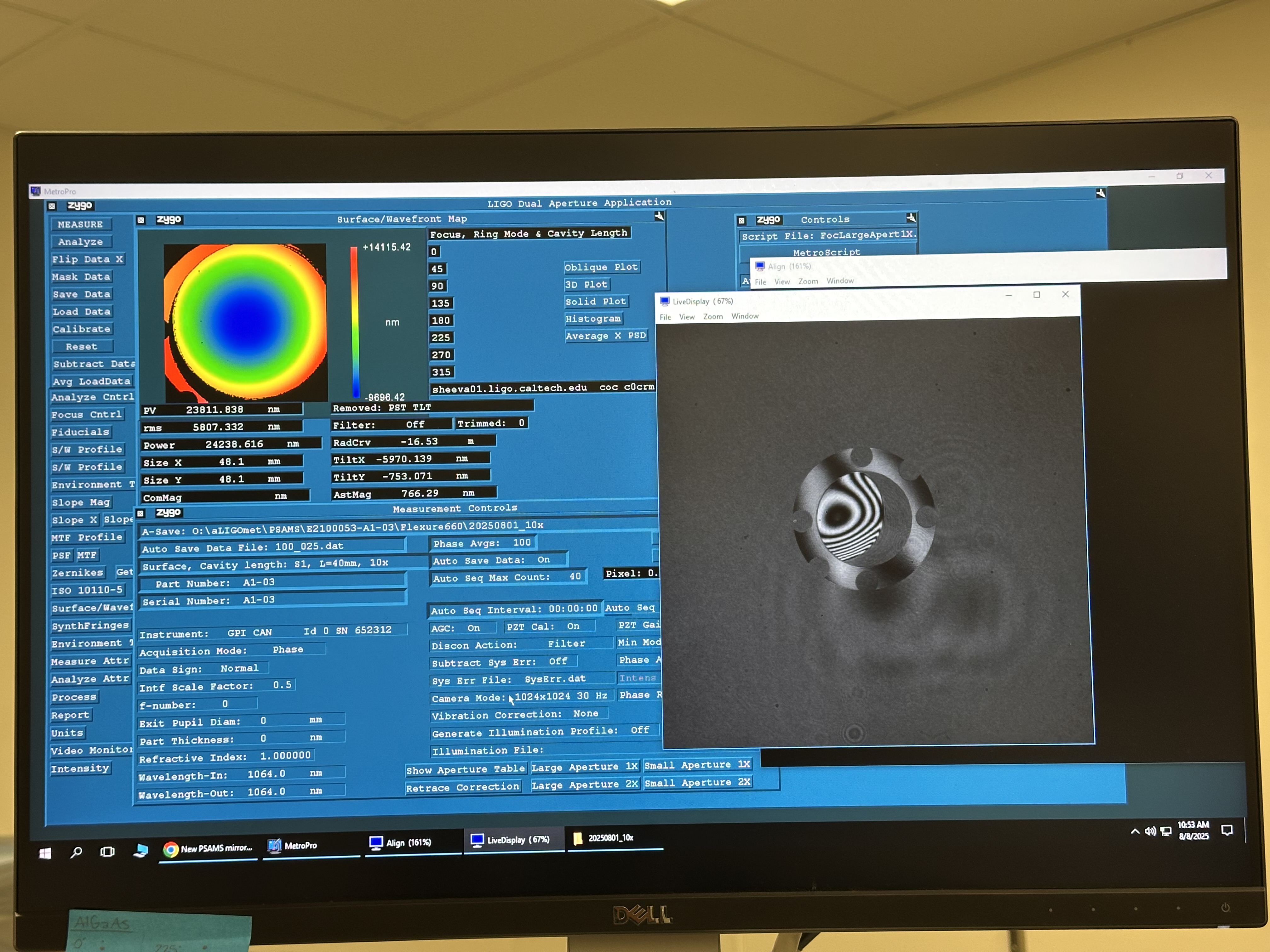Click Large Aperture 1X button
Image resolution: width=1270 pixels, height=952 pixels.
[x=585, y=767]
